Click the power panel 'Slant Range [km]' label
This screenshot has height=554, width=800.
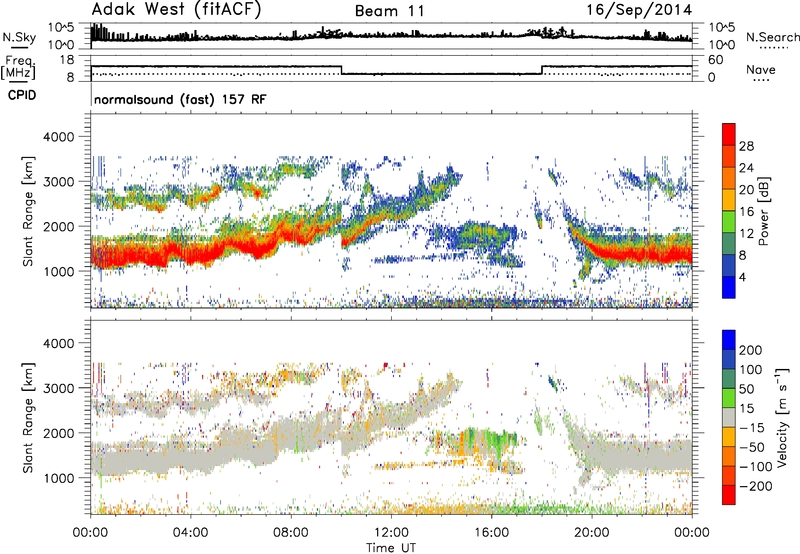(28, 211)
